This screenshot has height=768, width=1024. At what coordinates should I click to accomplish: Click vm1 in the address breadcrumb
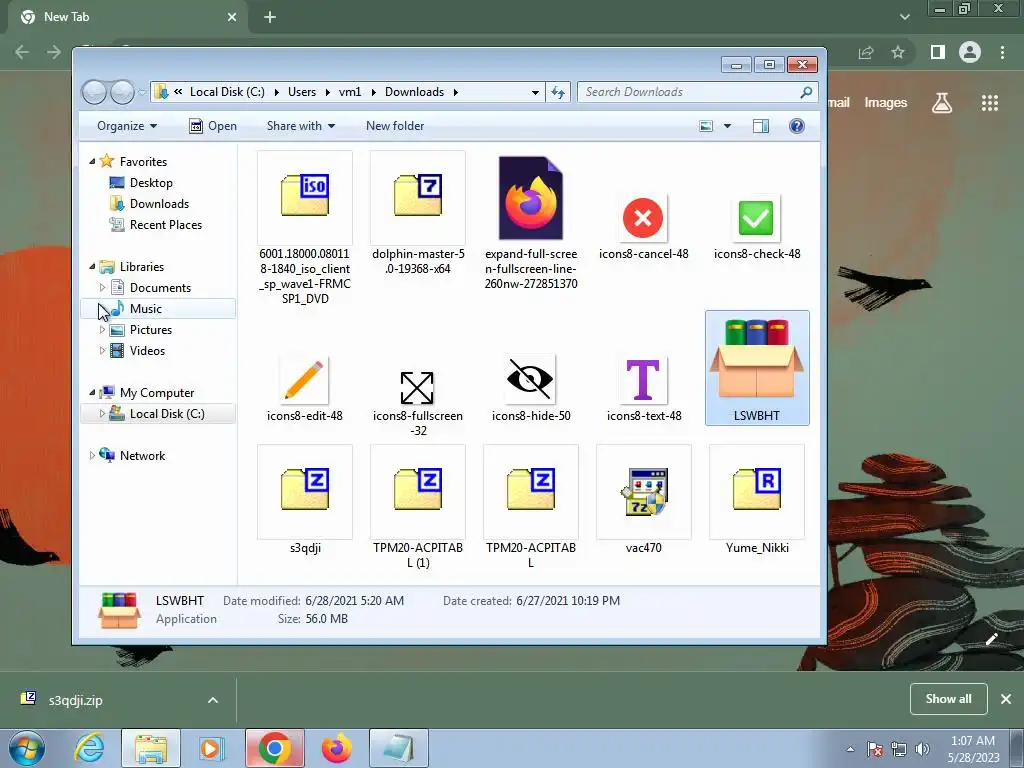click(x=350, y=92)
